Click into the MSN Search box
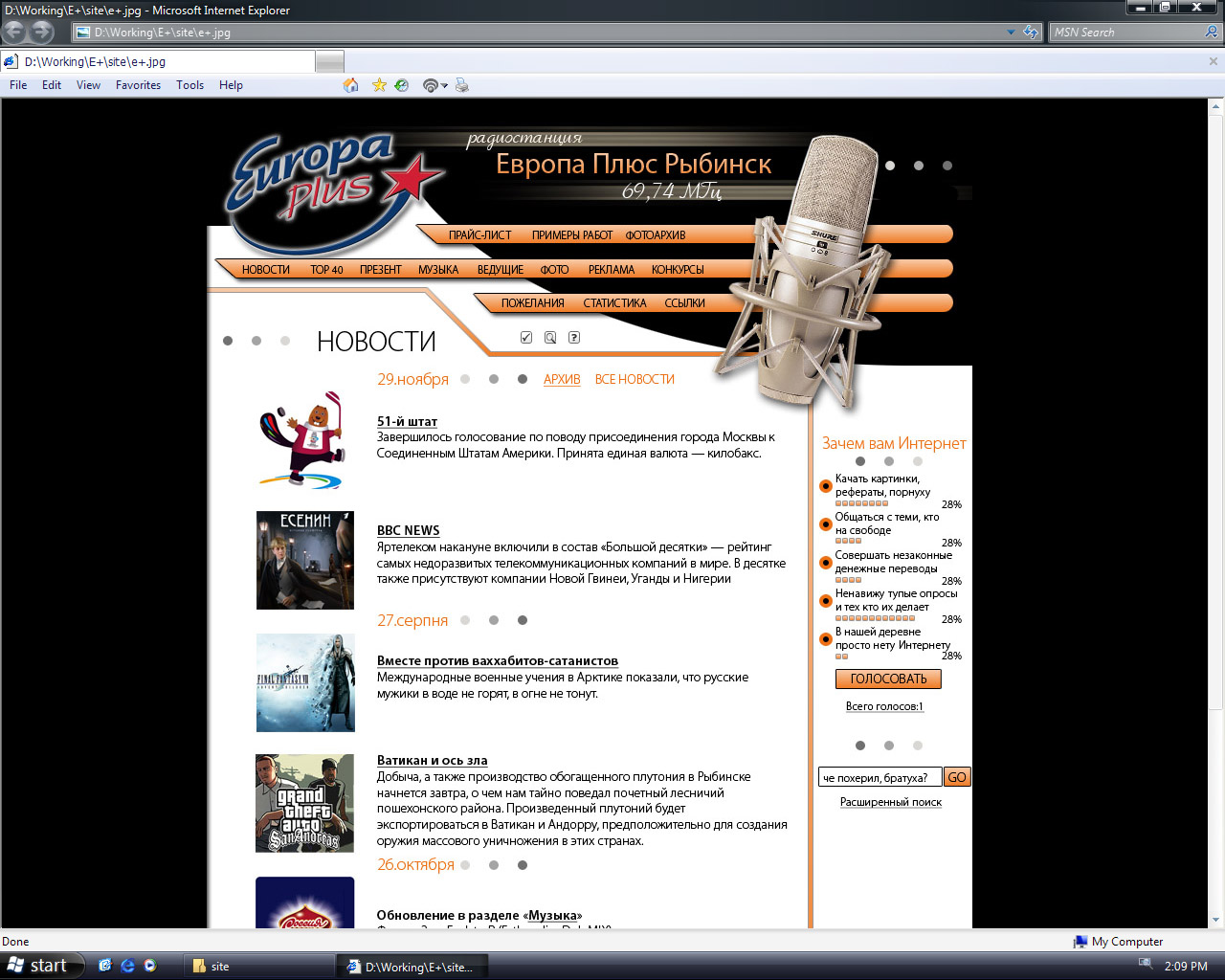This screenshot has height=980, width=1225. point(1125,33)
